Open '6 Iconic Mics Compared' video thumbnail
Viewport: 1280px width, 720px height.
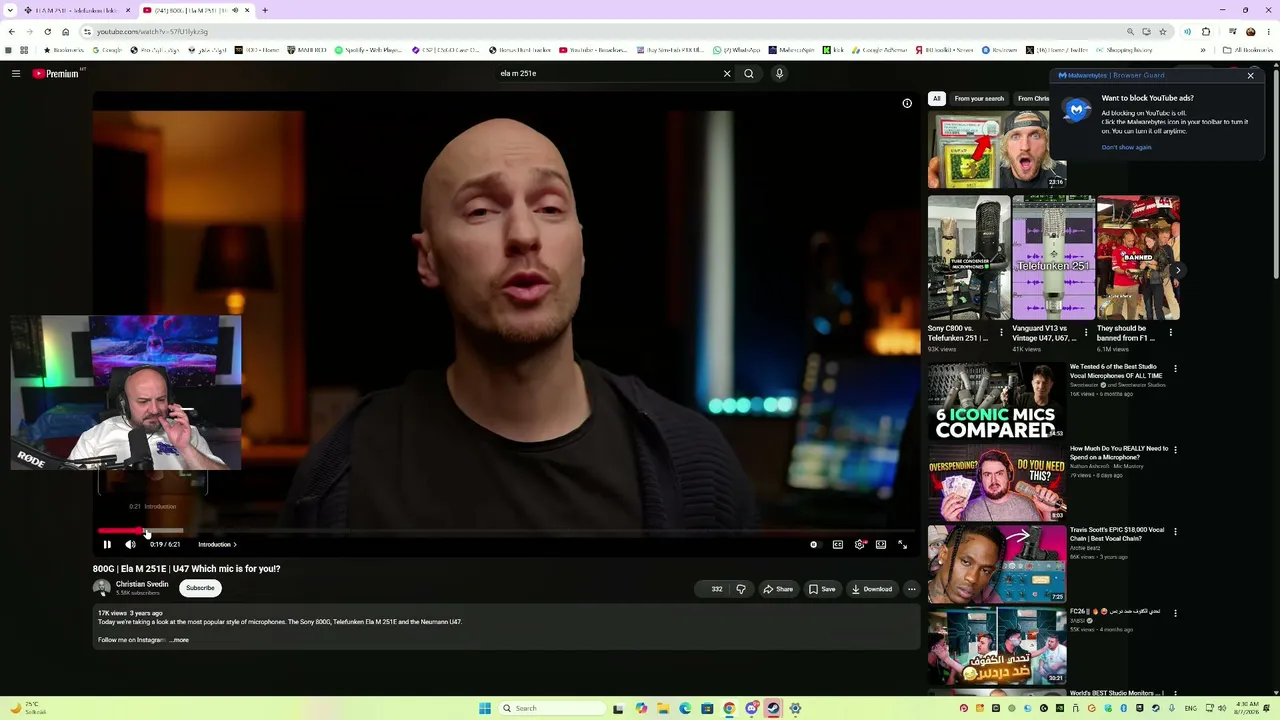point(997,401)
